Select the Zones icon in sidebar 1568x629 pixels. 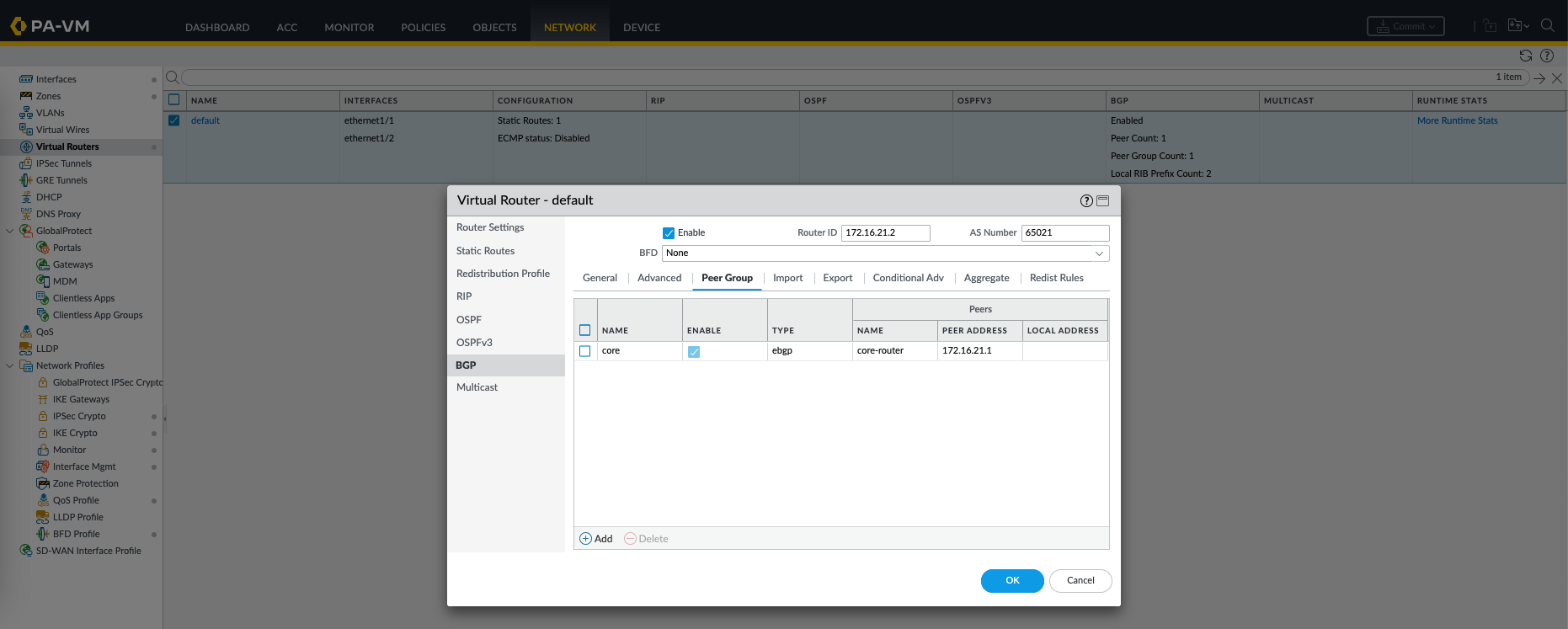pos(26,96)
